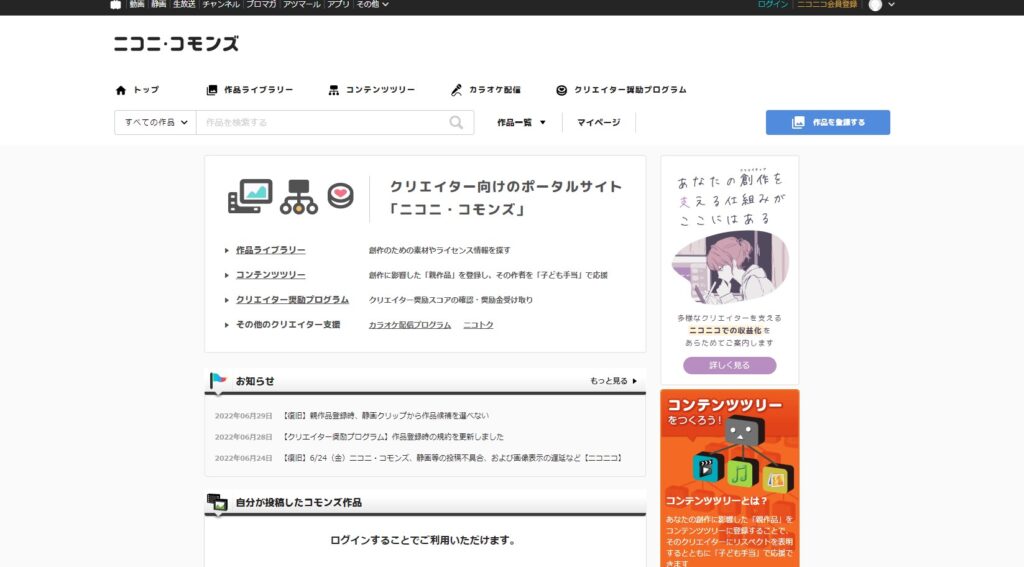Open クリエイター奨励プログラム nav tab
This screenshot has width=1024, height=567.
(x=630, y=89)
